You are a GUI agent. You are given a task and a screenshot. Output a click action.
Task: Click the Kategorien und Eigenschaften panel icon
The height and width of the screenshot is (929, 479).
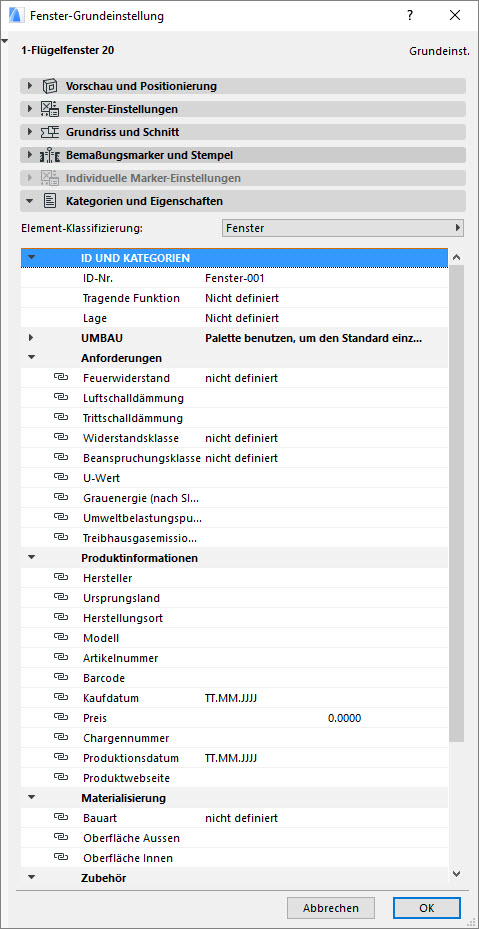tap(49, 201)
